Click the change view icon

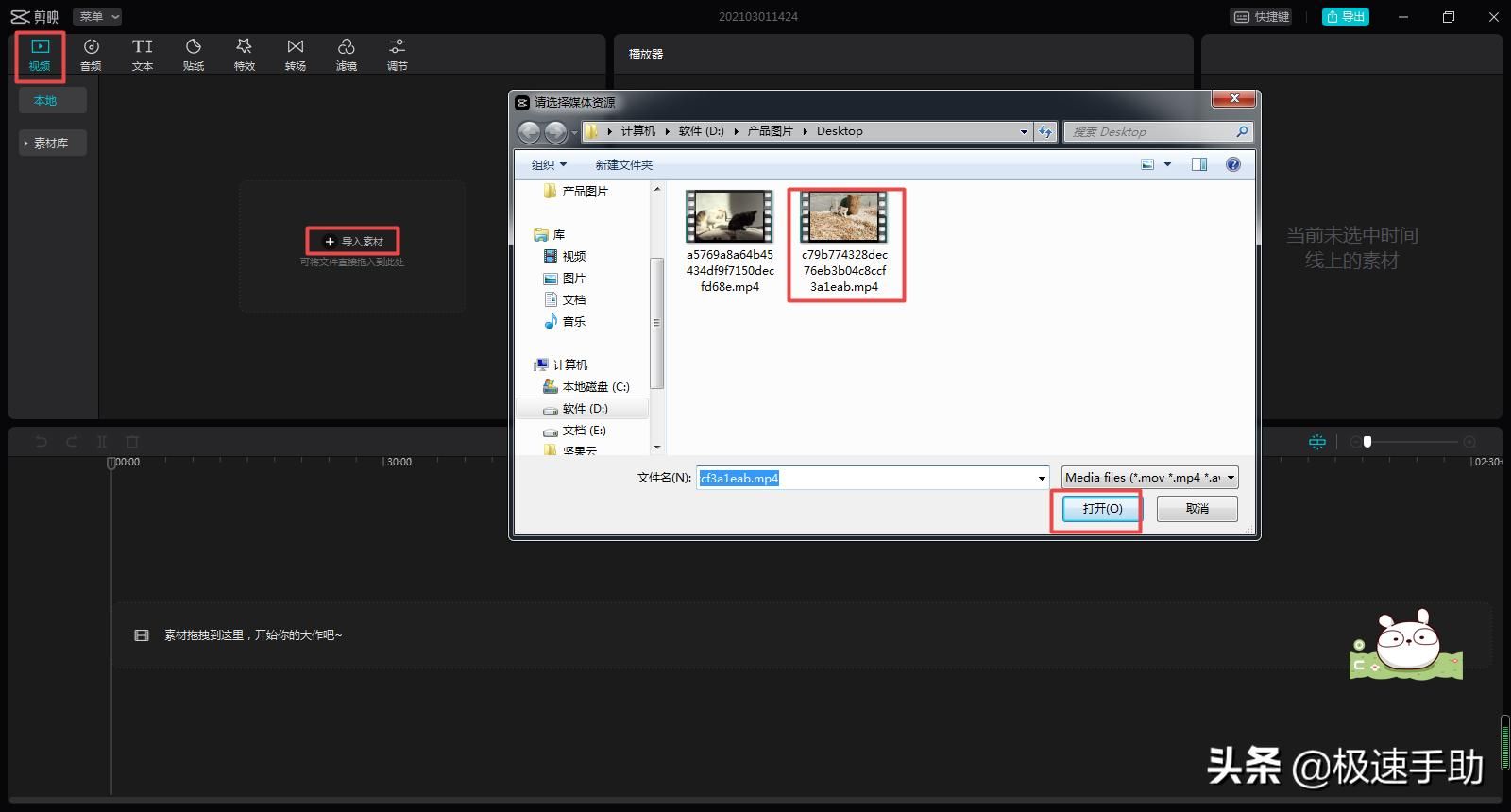[x=1147, y=164]
